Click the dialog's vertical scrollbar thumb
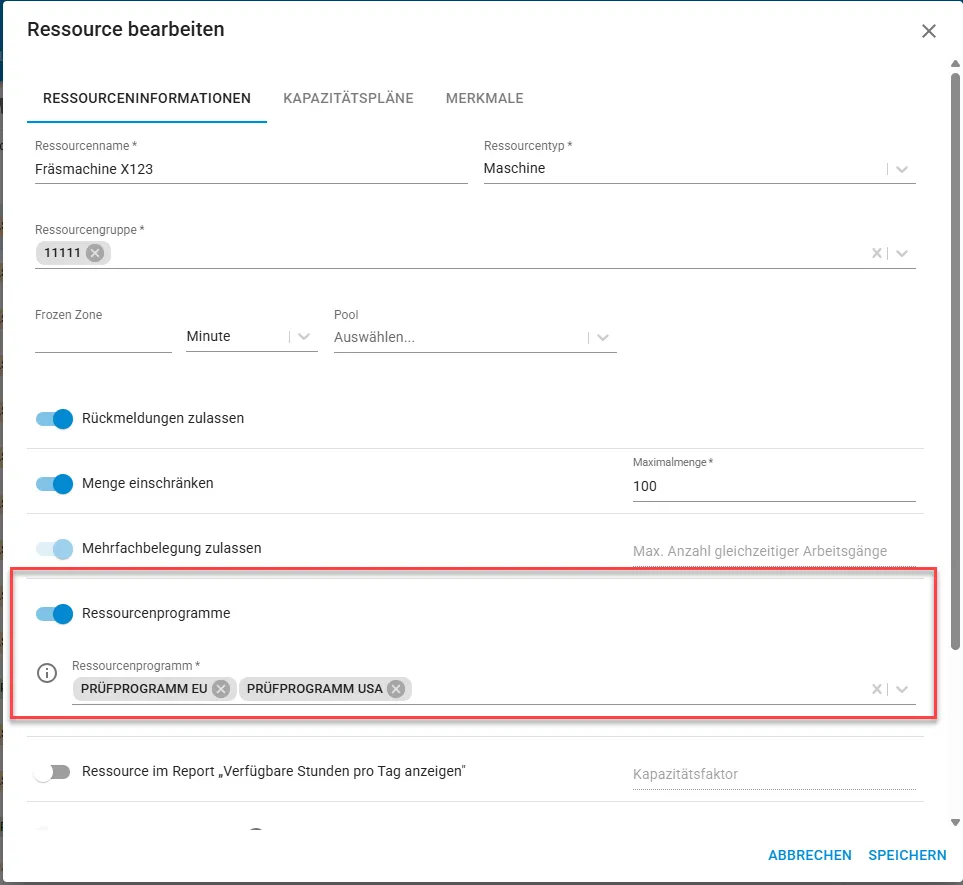 955,361
